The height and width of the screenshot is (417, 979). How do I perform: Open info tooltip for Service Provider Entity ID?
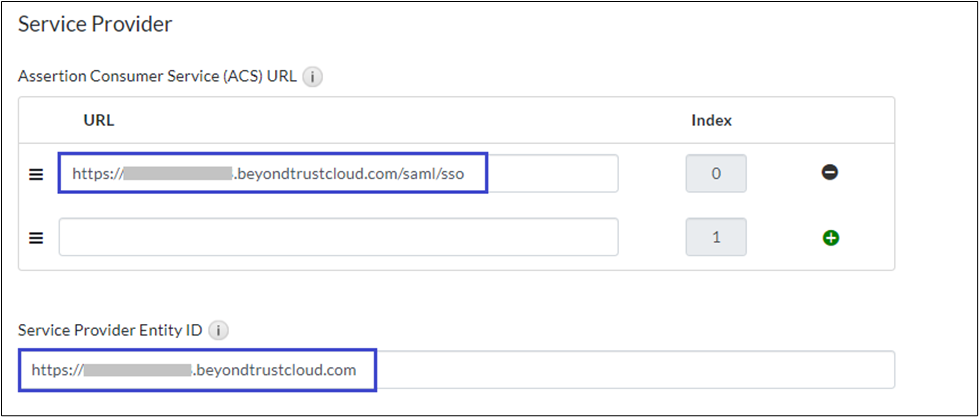click(220, 329)
